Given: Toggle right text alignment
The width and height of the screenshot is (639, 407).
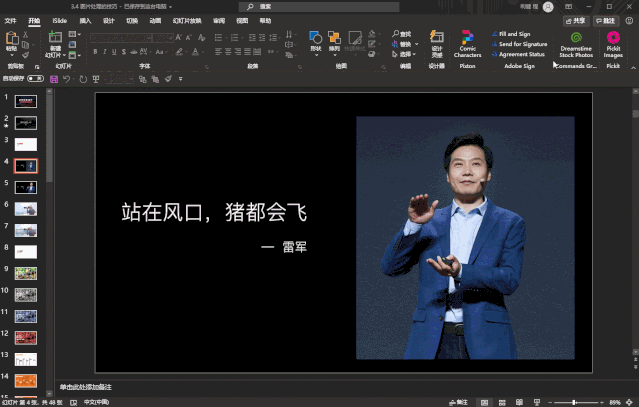Looking at the screenshot, I should 238,52.
